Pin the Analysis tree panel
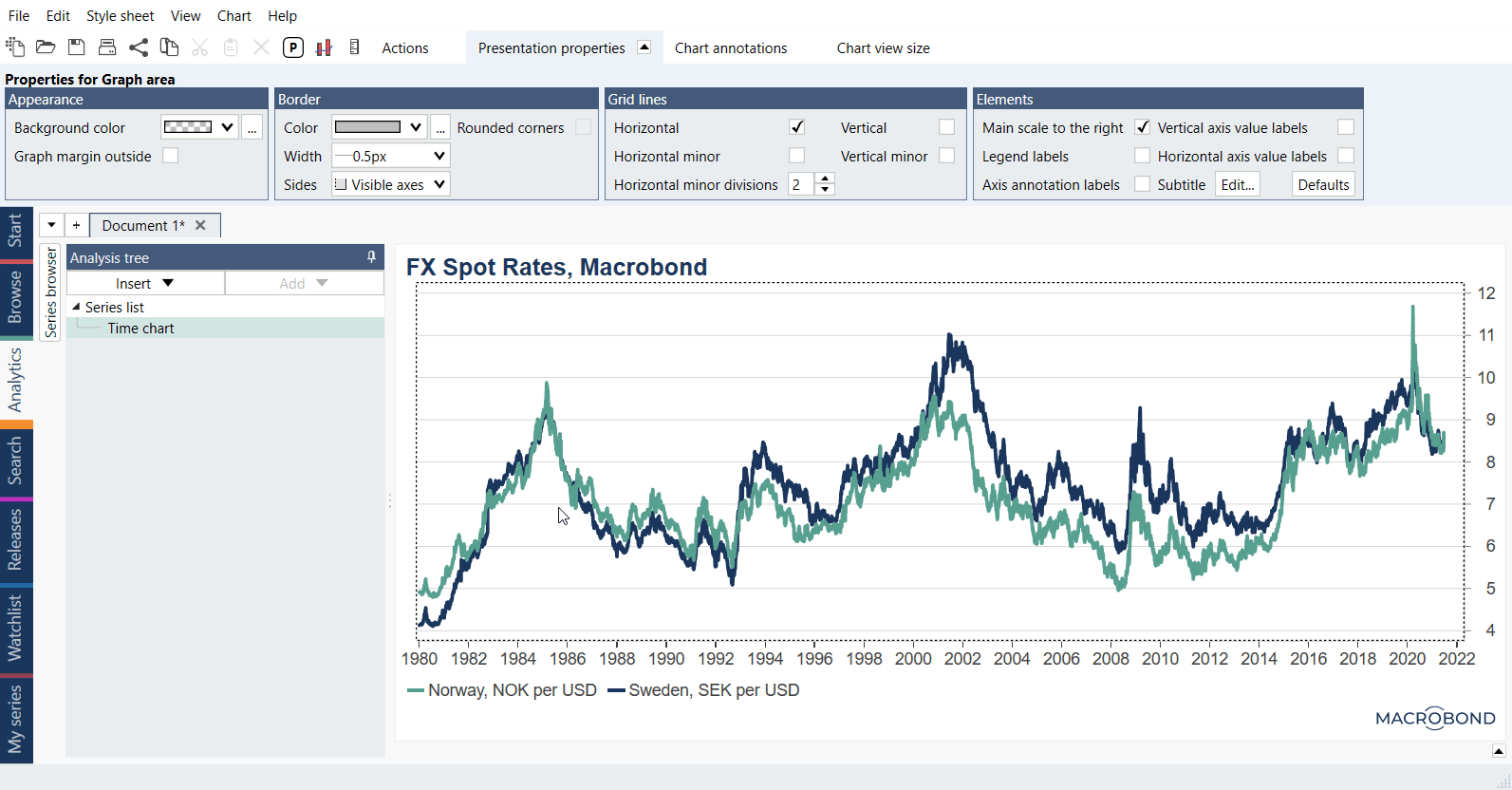This screenshot has width=1512, height=790. click(371, 257)
